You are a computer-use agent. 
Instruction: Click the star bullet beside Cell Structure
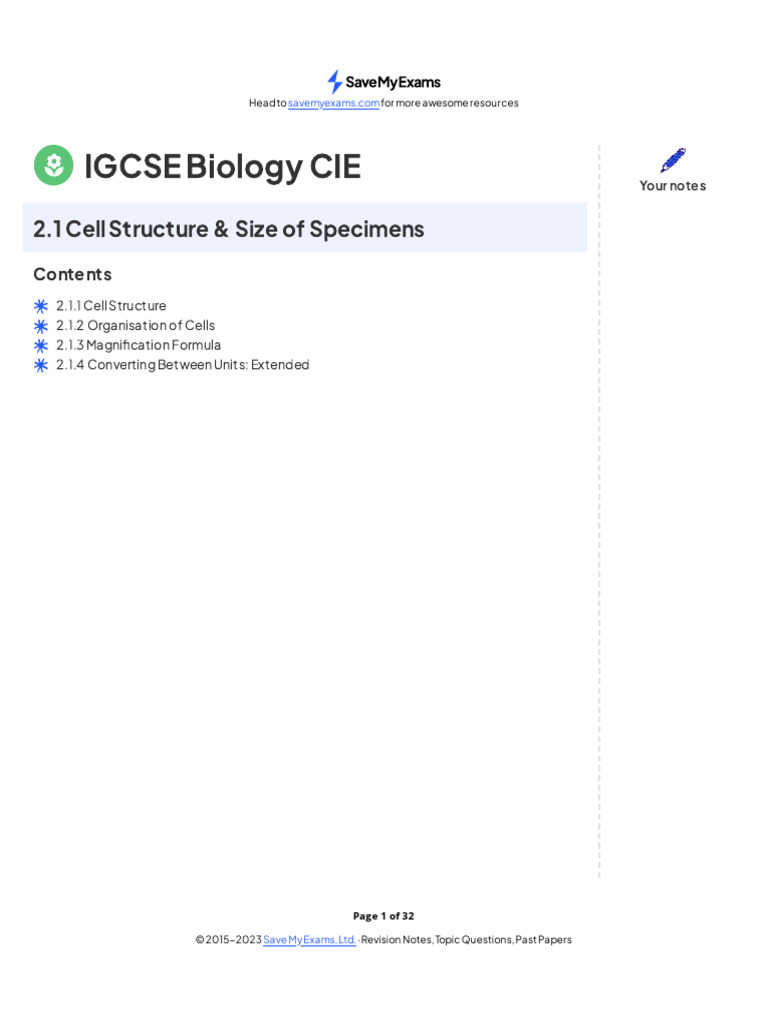coord(41,306)
